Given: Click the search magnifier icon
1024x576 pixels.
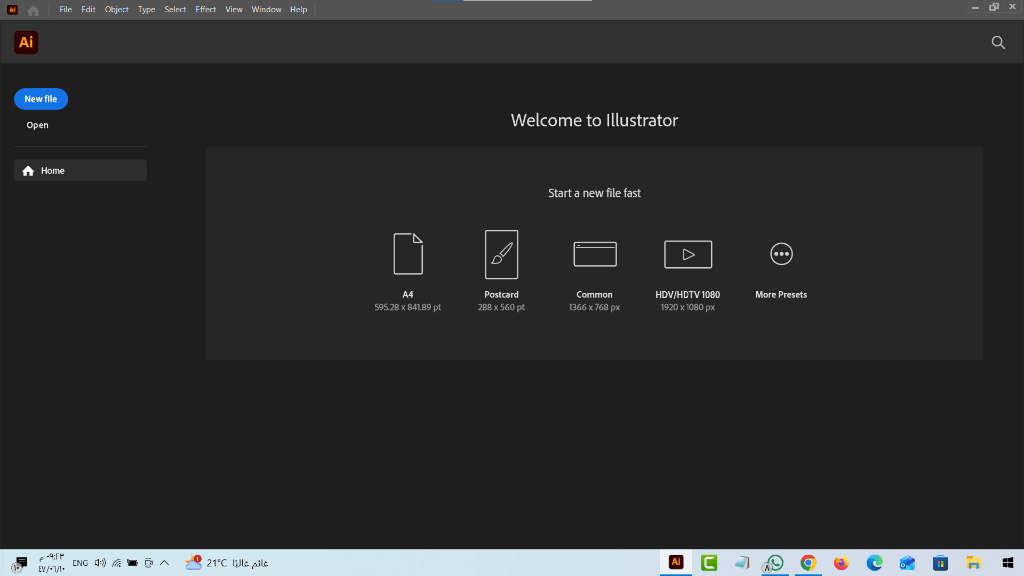Looking at the screenshot, I should point(998,43).
